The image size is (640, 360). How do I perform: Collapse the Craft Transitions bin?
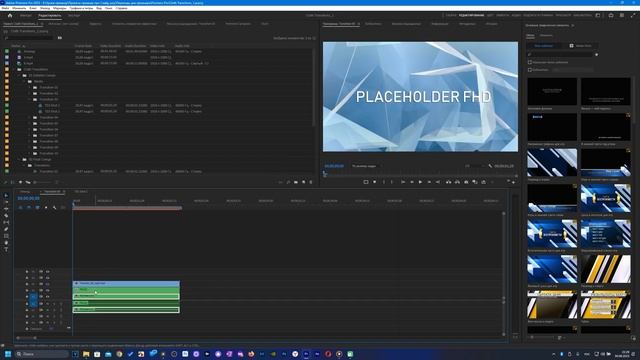click(x=14, y=69)
